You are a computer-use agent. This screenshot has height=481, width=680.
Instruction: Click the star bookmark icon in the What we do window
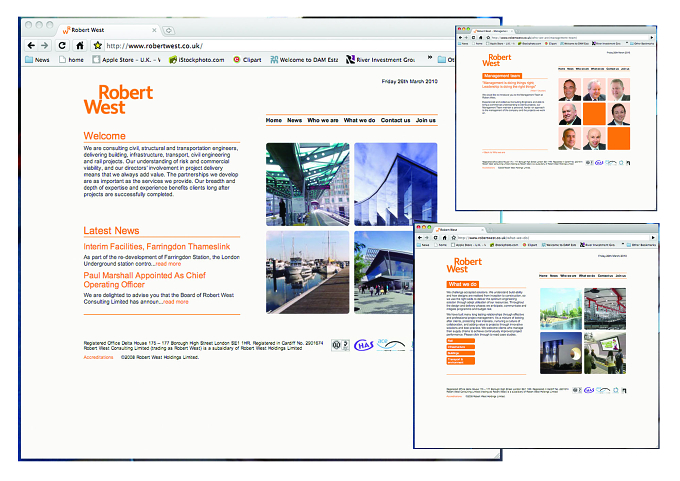click(453, 238)
